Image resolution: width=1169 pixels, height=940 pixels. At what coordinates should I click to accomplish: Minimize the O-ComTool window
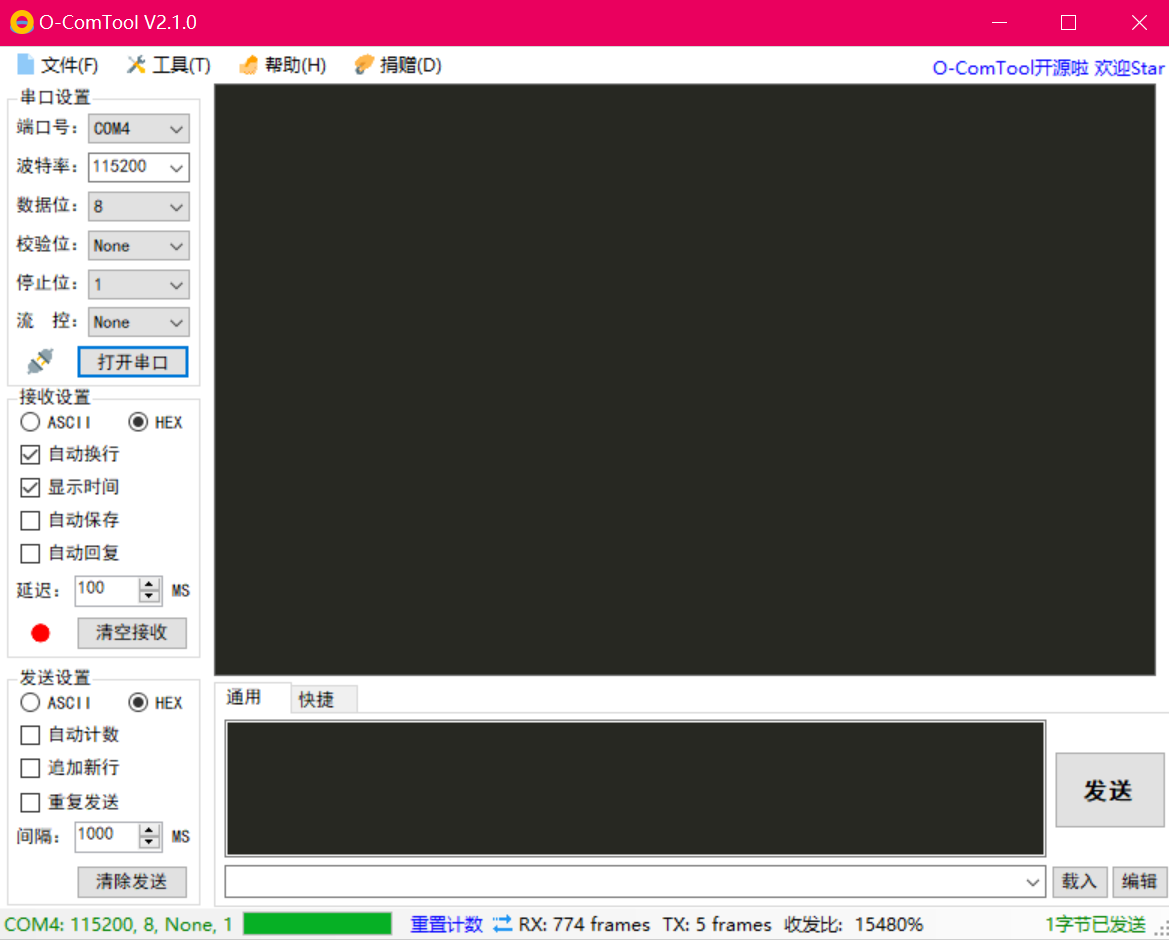pos(1000,22)
